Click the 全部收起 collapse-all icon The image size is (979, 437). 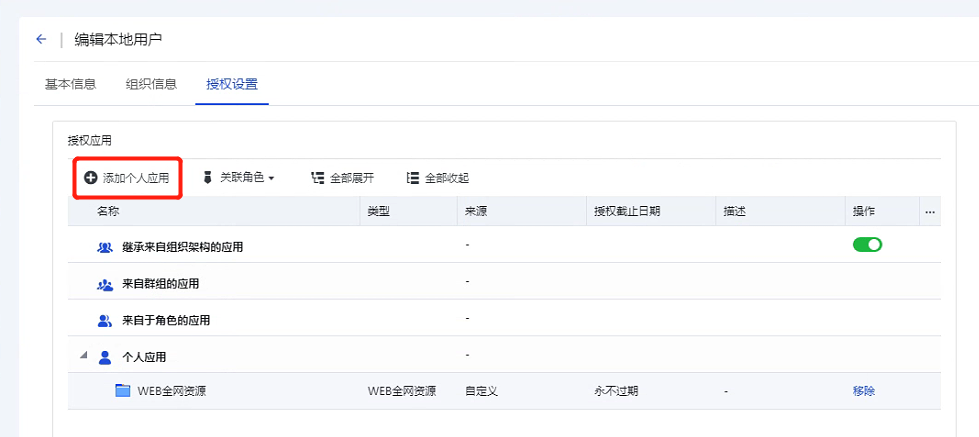pyautogui.click(x=412, y=178)
